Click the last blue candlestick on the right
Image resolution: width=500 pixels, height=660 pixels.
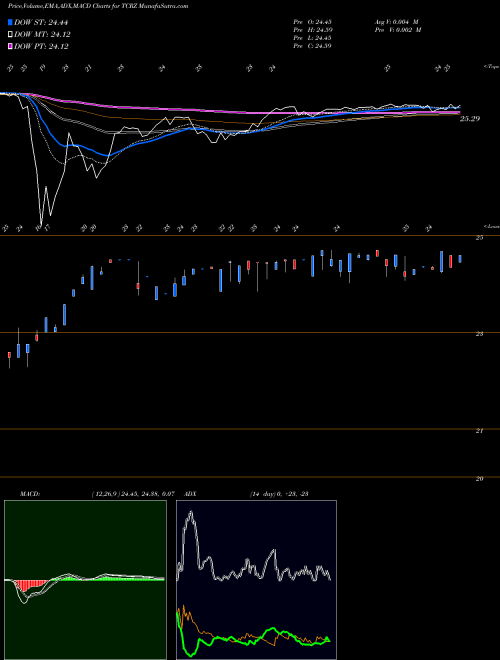pos(460,259)
